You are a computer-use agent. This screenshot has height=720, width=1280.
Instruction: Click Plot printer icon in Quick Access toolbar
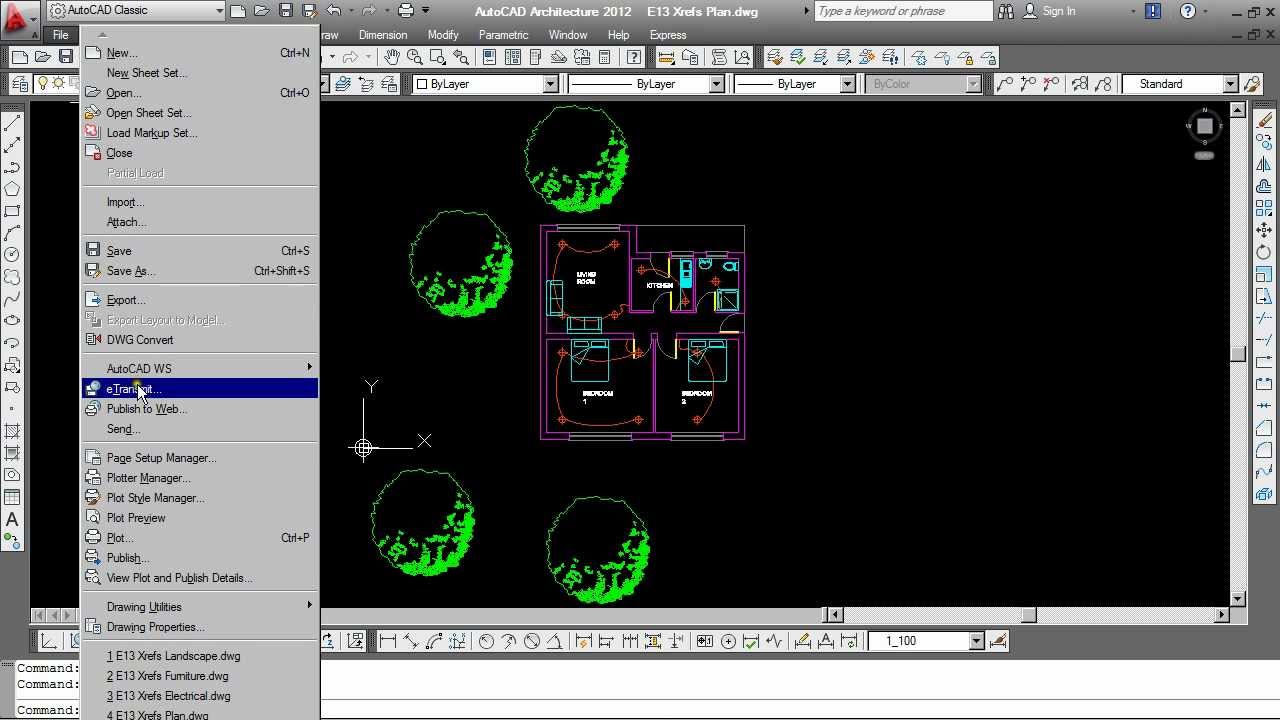[406, 10]
